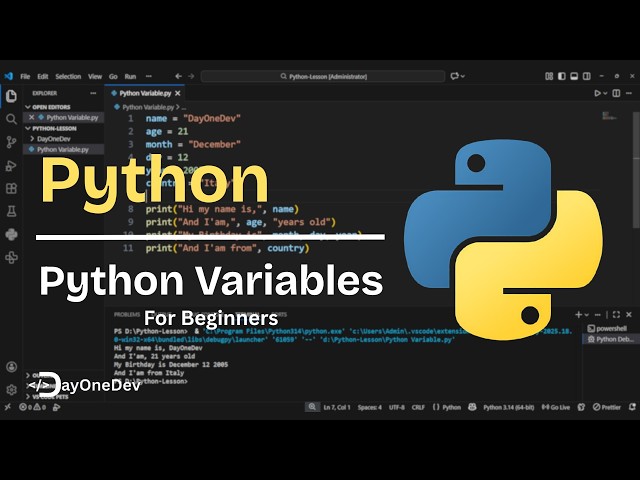
Task: Switch to the PROBLEMS panel tab
Action: coord(127,314)
